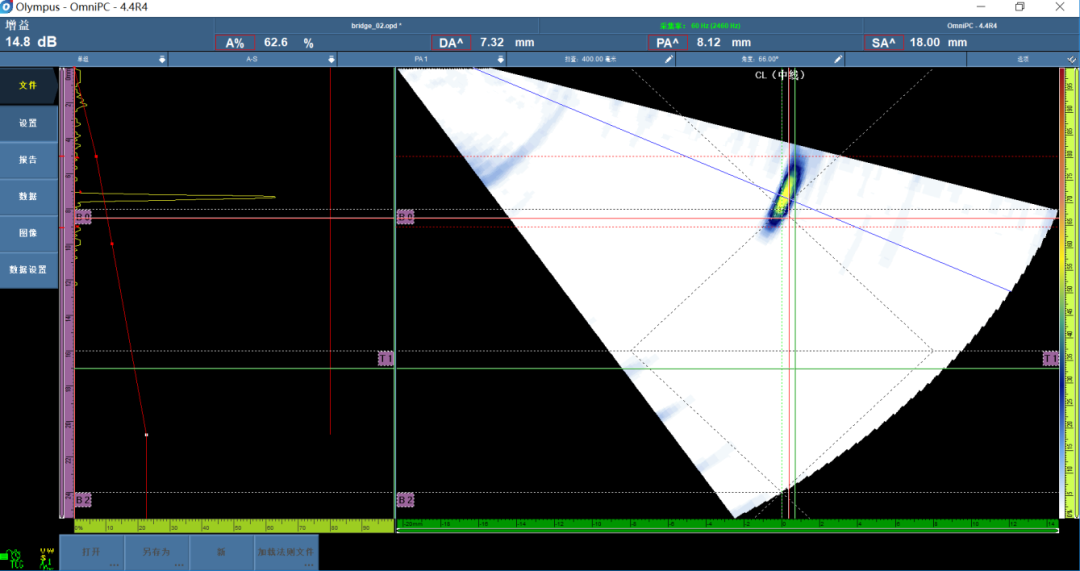Viewport: 1080px width, 571px height.
Task: Select the T1 marker at the A-scan right edge
Action: (x=386, y=358)
